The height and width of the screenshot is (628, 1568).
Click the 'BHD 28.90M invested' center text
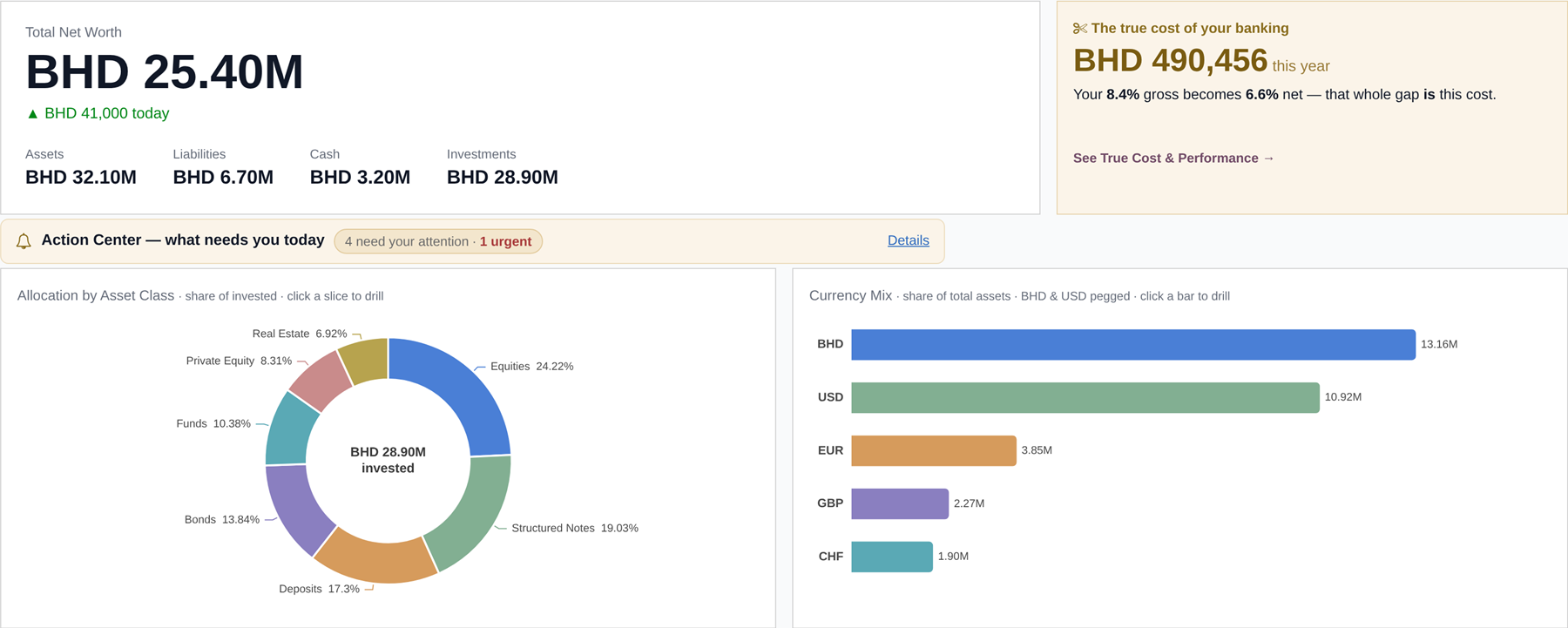(x=388, y=460)
